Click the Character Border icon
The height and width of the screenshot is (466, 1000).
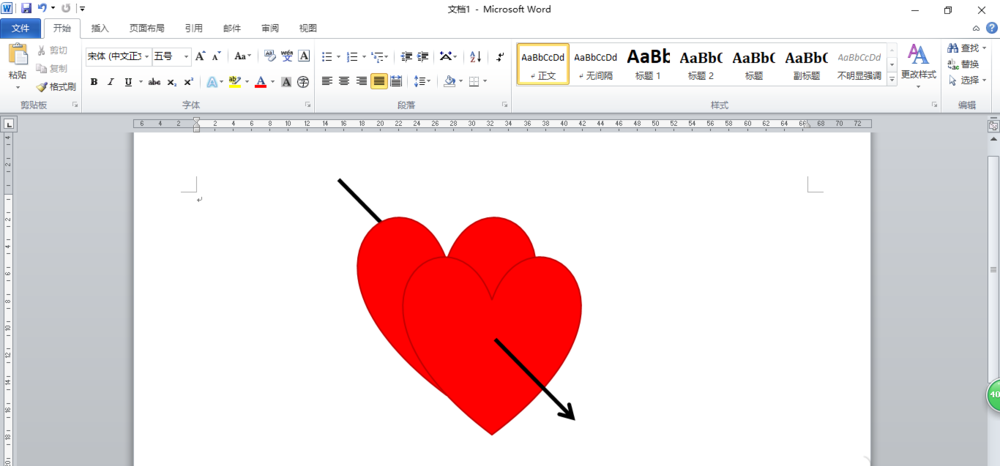[x=304, y=56]
